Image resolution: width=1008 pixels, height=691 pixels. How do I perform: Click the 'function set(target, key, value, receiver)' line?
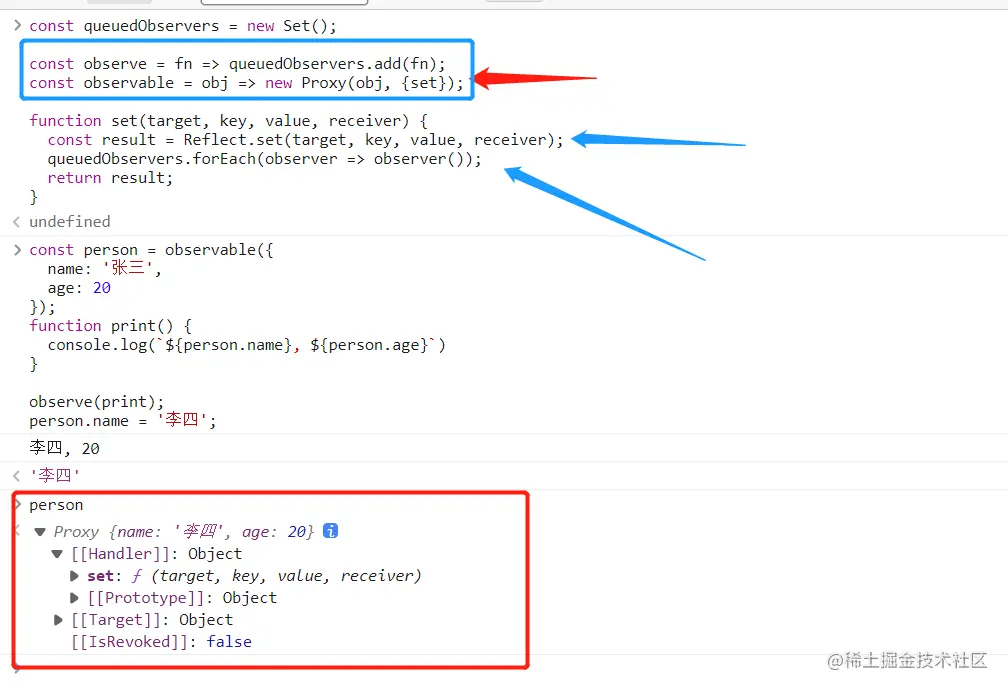(228, 121)
